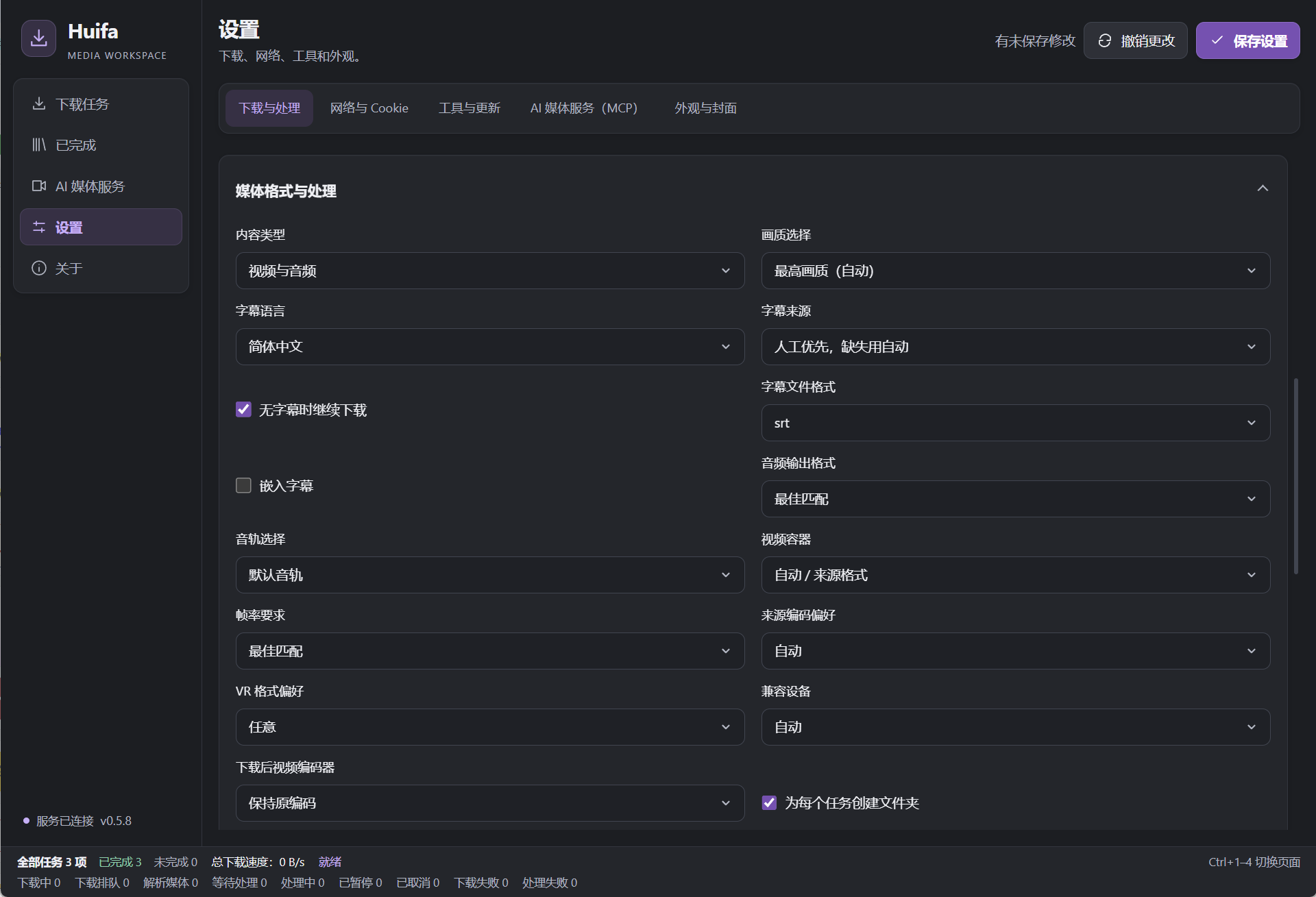Click the AI 媒体服务 video icon

(39, 186)
